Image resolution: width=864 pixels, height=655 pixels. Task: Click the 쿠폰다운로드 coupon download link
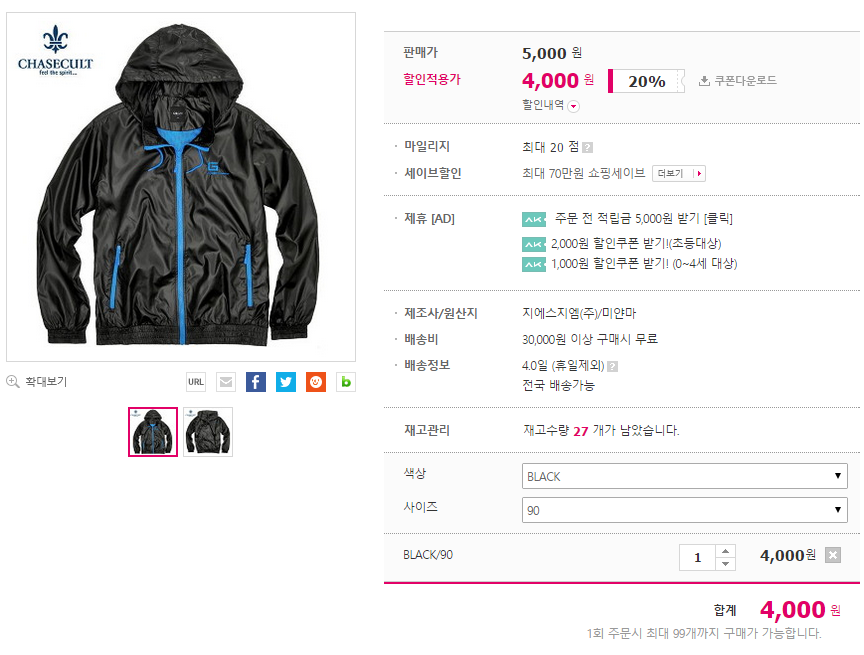pos(737,81)
